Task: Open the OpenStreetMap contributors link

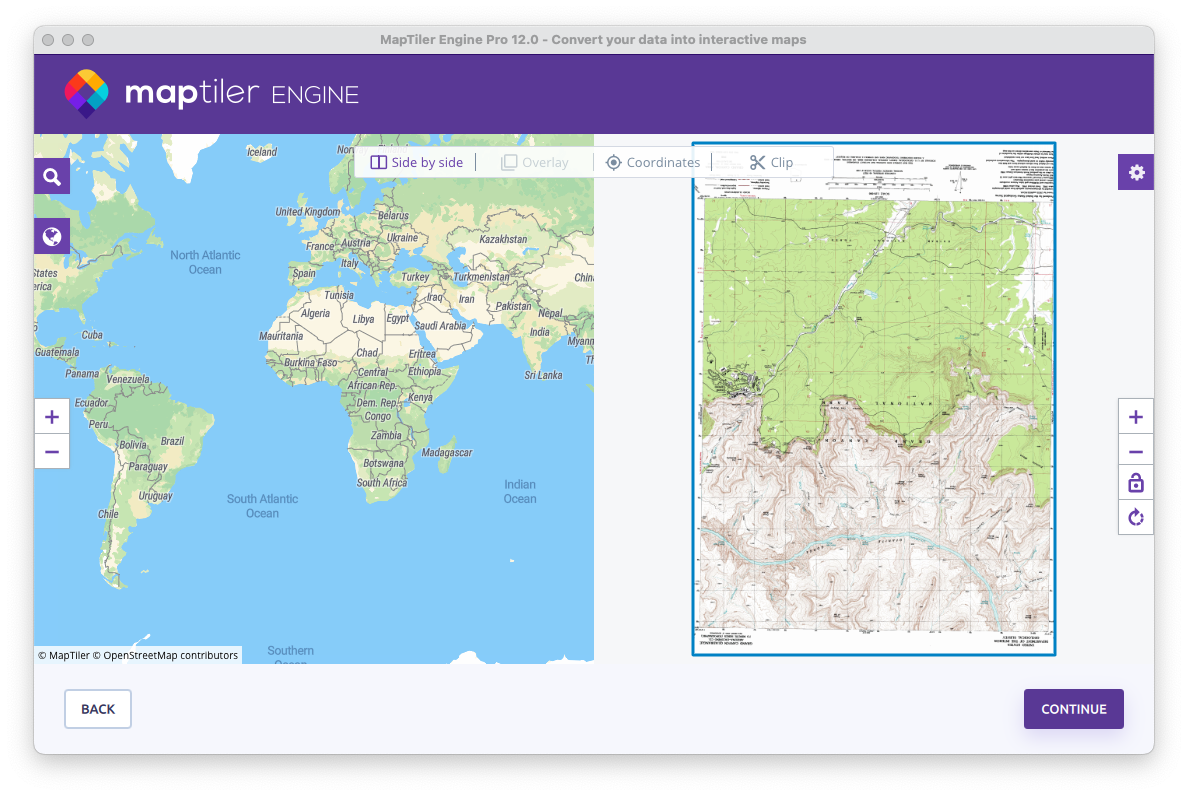Action: 170,656
